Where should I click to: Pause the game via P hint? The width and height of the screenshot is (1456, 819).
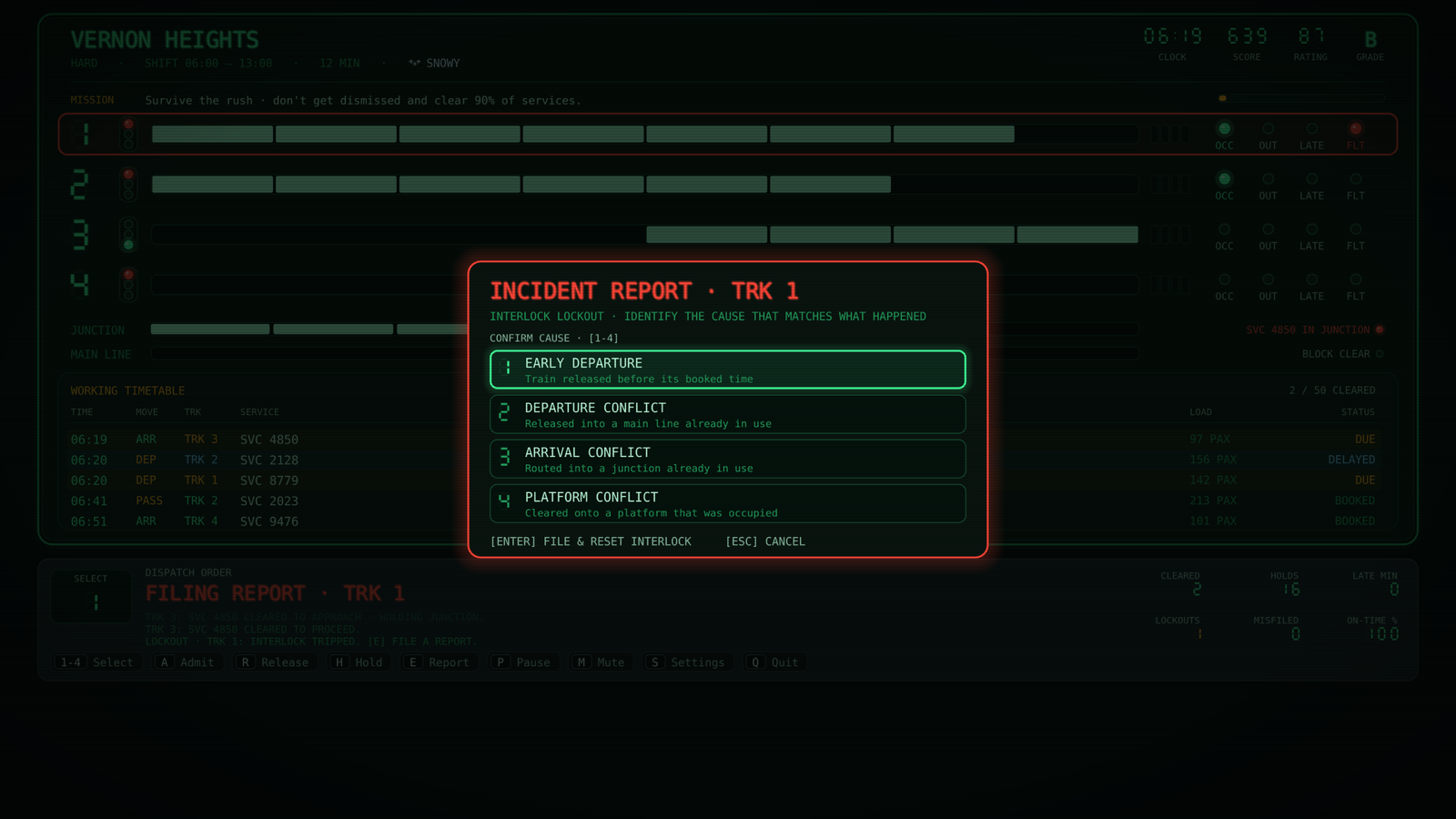pyautogui.click(x=522, y=662)
